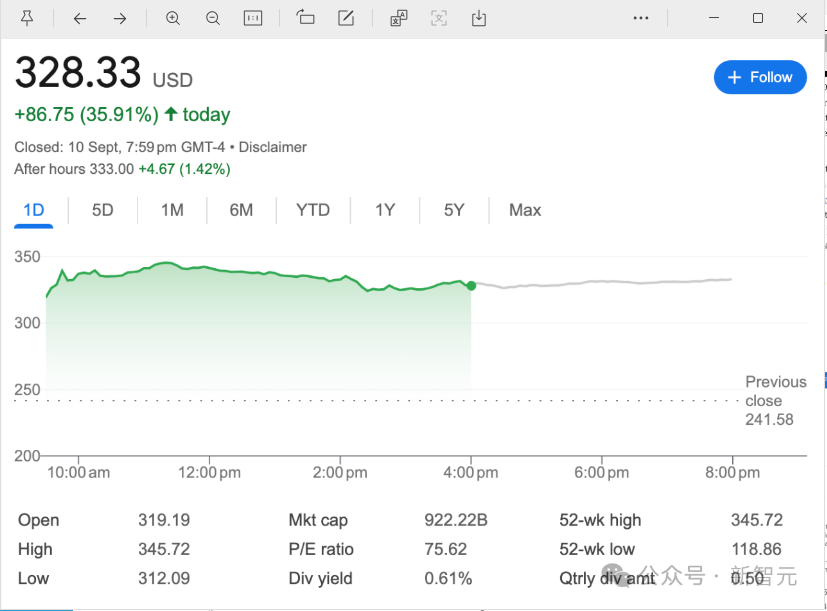Pin the image viewer window on top
This screenshot has height=611, width=827.
tap(27, 18)
